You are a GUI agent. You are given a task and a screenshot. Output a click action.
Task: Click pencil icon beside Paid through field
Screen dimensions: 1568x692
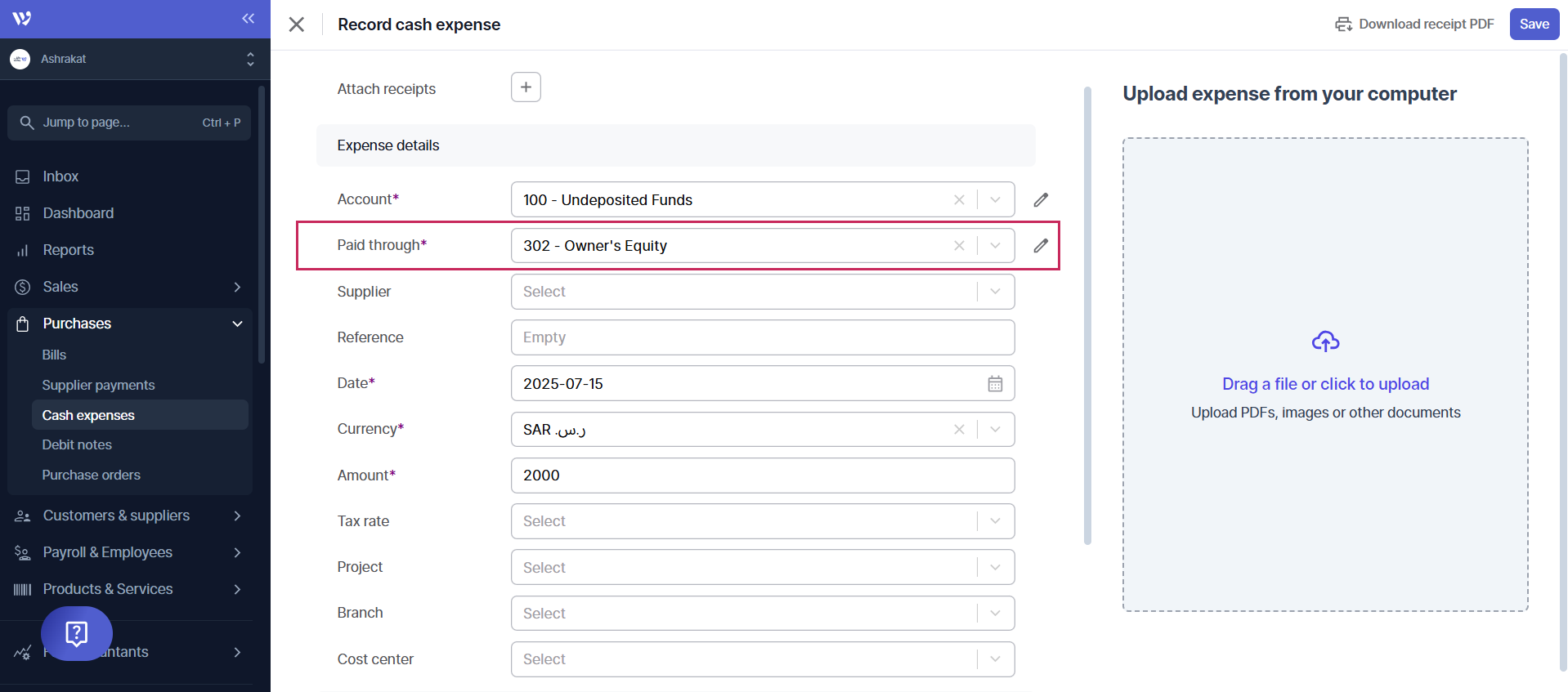click(x=1040, y=246)
